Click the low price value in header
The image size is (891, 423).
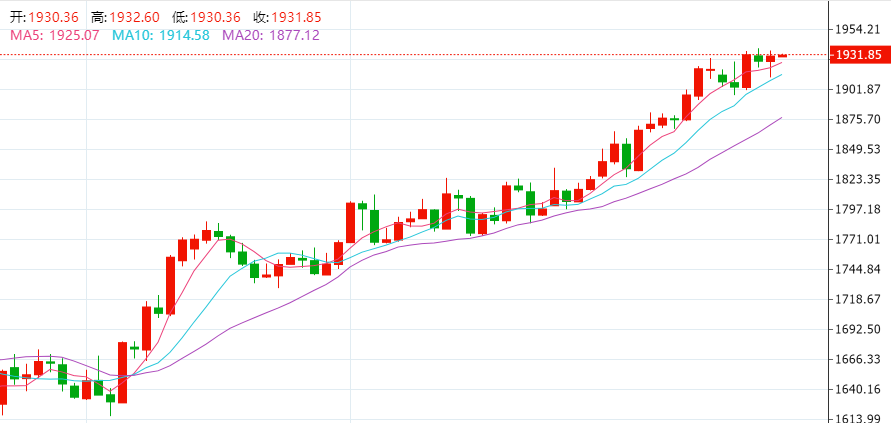pos(215,18)
